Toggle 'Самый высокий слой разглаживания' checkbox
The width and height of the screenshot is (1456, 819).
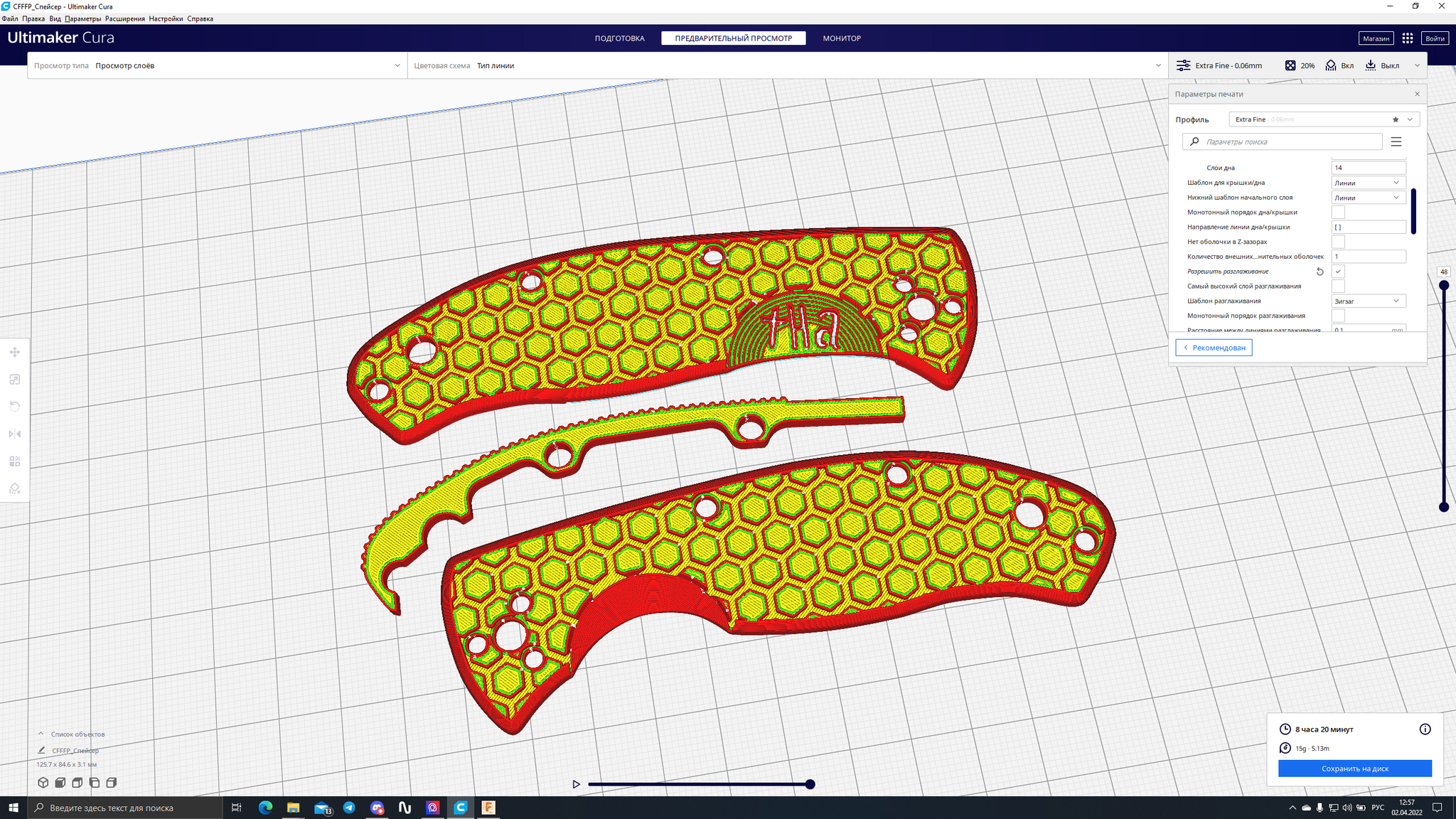click(1338, 286)
